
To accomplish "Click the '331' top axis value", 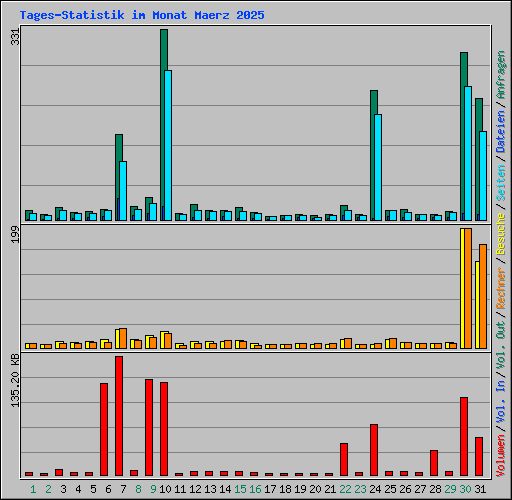I will (x=16, y=37).
